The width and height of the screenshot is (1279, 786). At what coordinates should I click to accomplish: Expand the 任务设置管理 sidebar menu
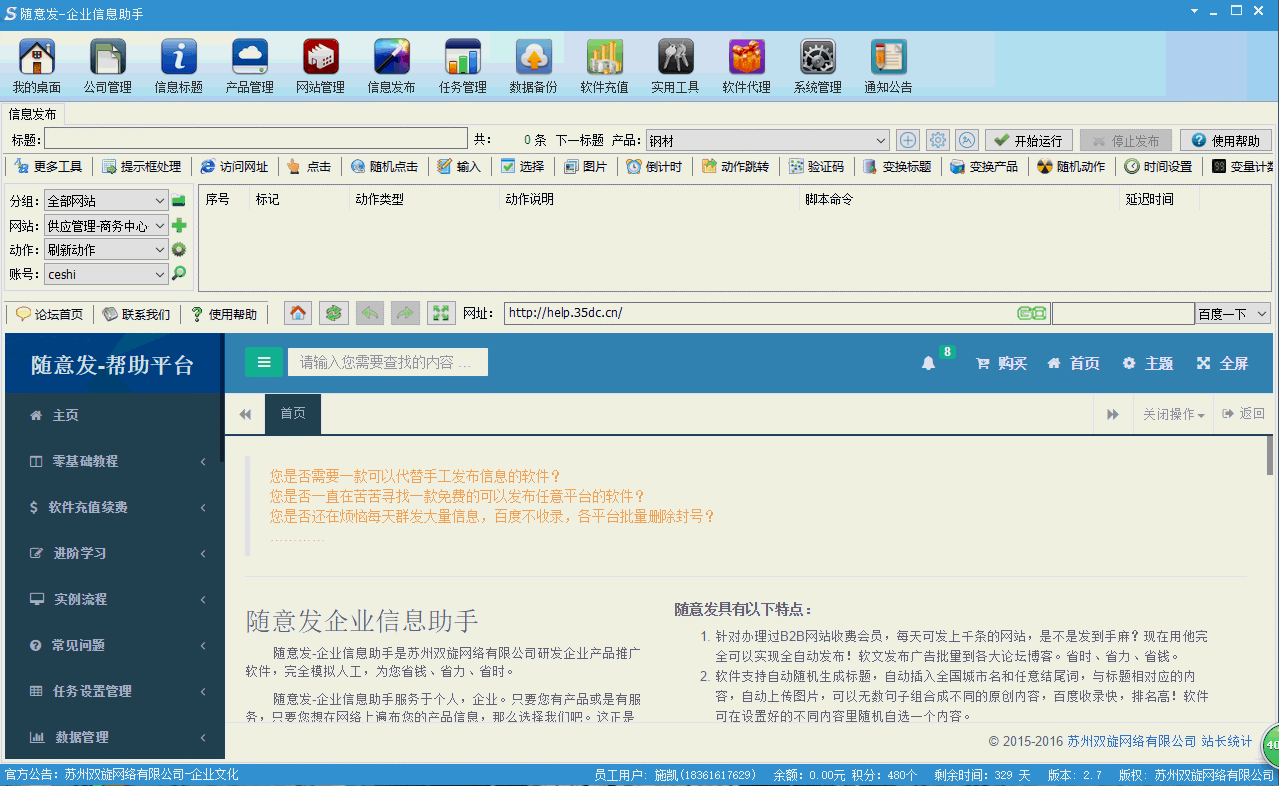[115, 691]
